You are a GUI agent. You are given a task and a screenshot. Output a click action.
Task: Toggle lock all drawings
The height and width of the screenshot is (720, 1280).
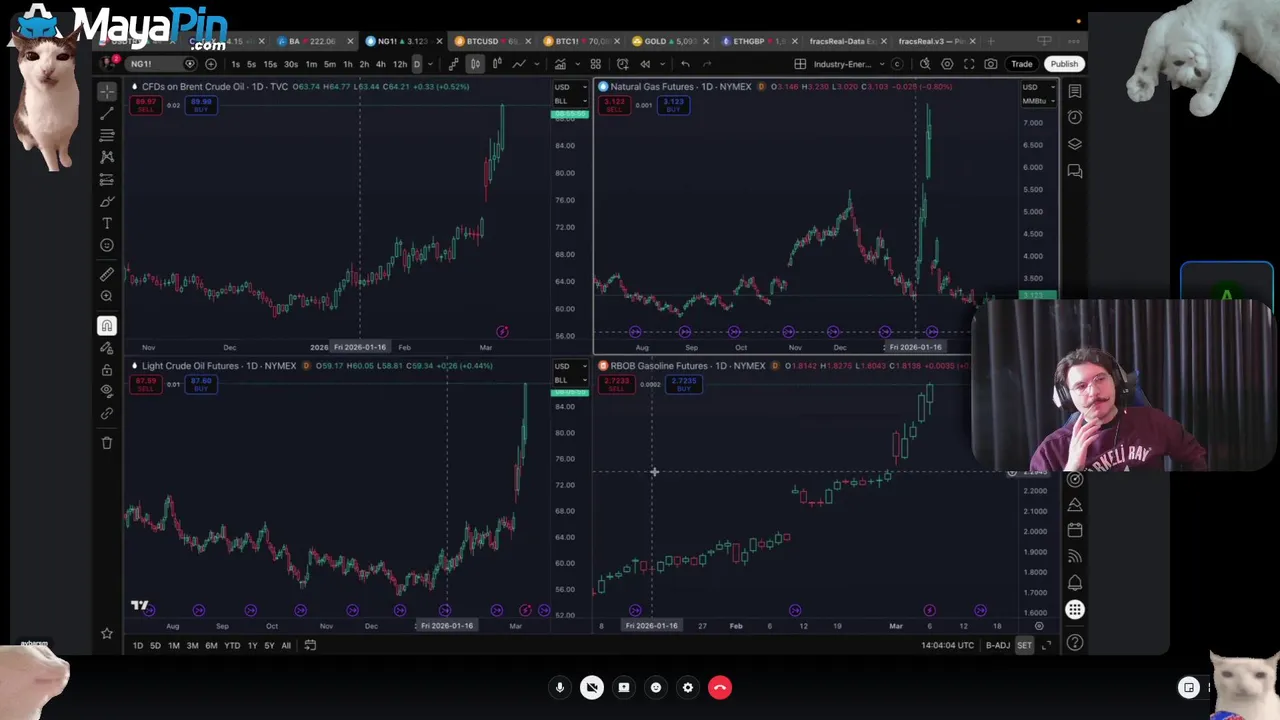coord(107,370)
